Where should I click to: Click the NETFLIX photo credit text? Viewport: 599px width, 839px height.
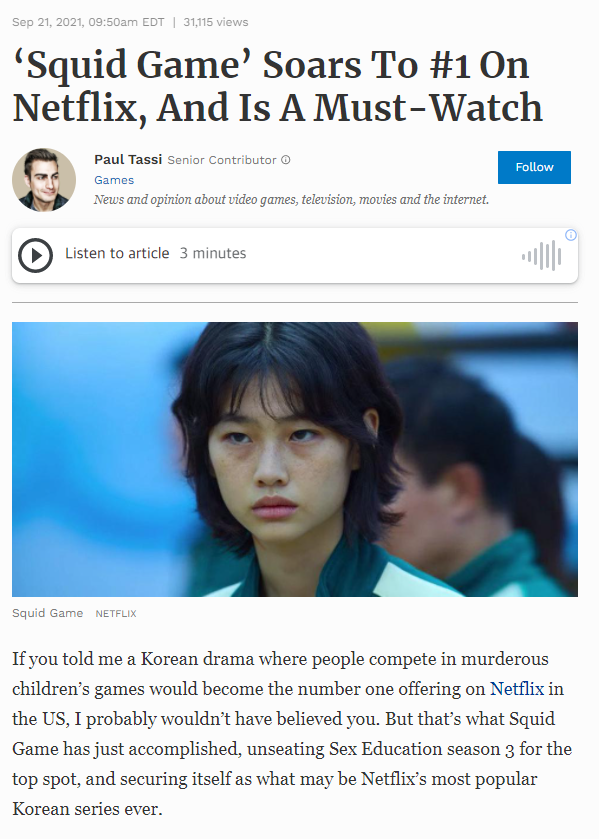(x=116, y=614)
